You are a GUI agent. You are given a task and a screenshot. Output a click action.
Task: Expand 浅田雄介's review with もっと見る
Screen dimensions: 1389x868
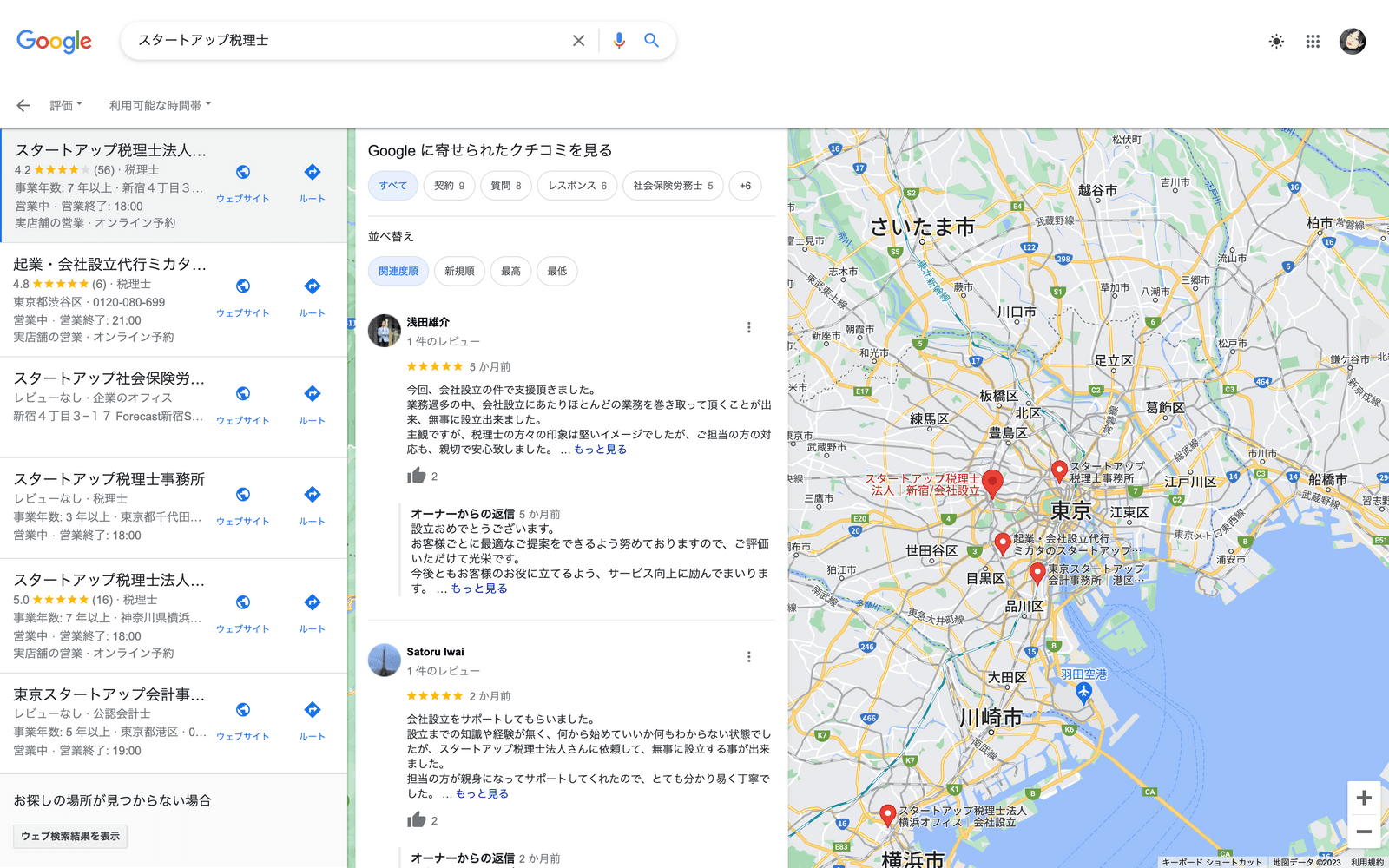click(600, 450)
